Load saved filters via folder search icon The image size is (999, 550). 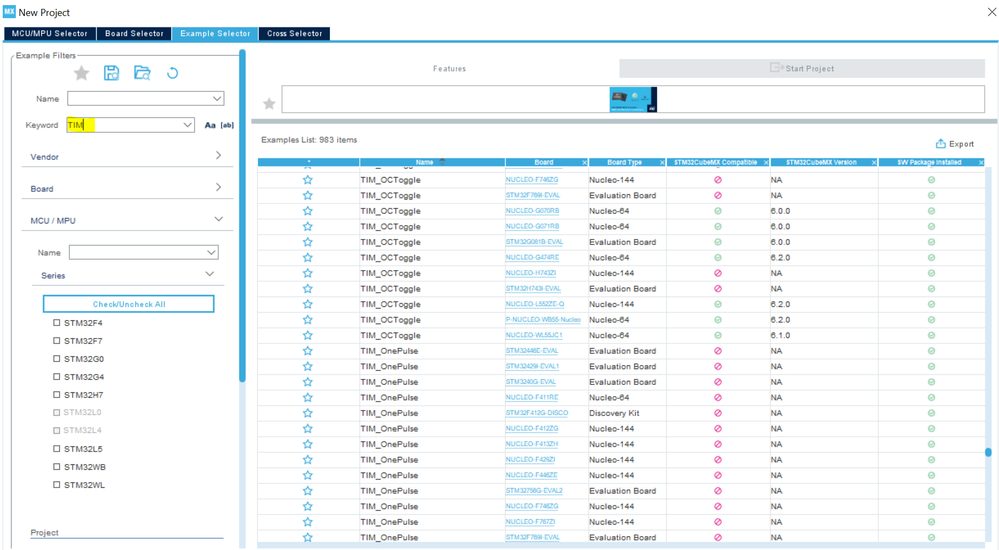(x=142, y=73)
